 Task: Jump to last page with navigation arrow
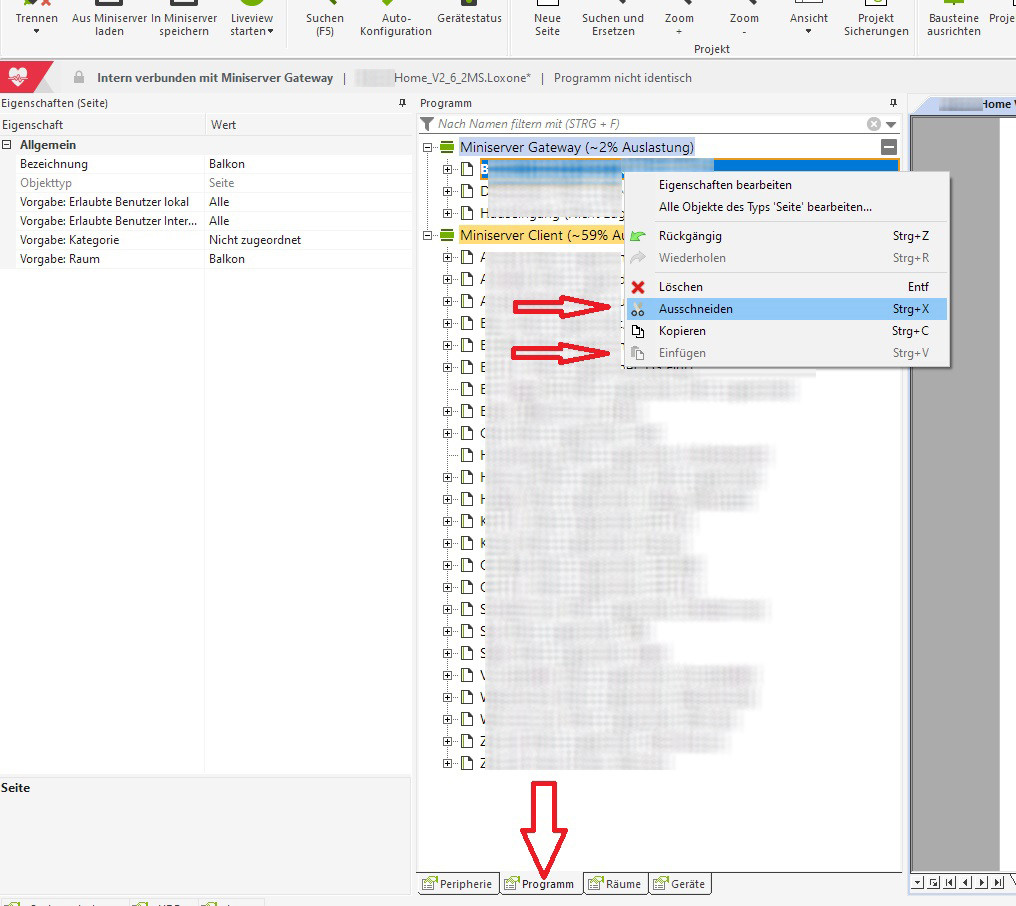pyautogui.click(x=998, y=882)
